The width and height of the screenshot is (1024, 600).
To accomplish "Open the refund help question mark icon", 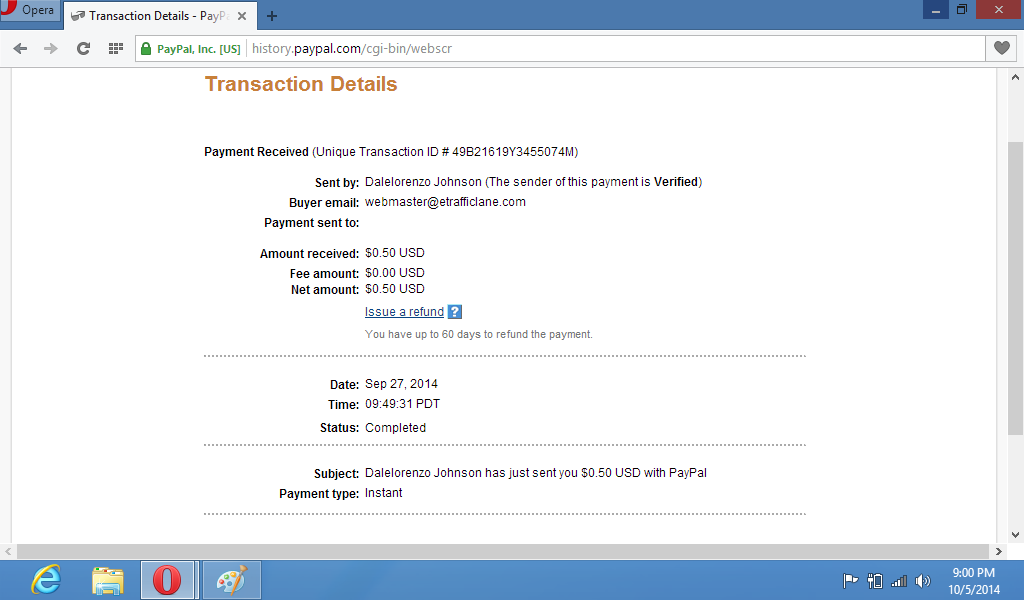I will (455, 312).
